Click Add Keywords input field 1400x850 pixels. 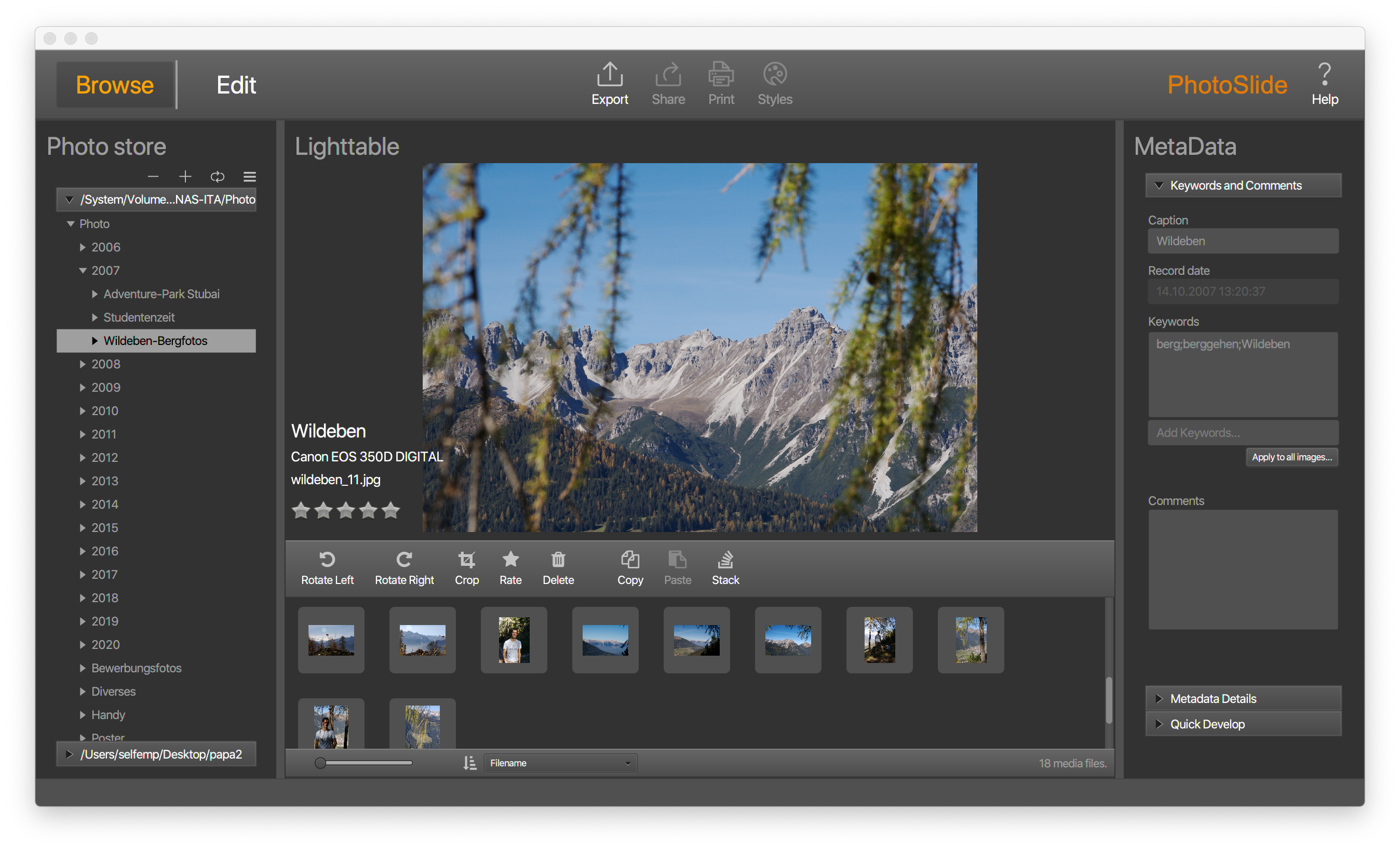point(1244,432)
